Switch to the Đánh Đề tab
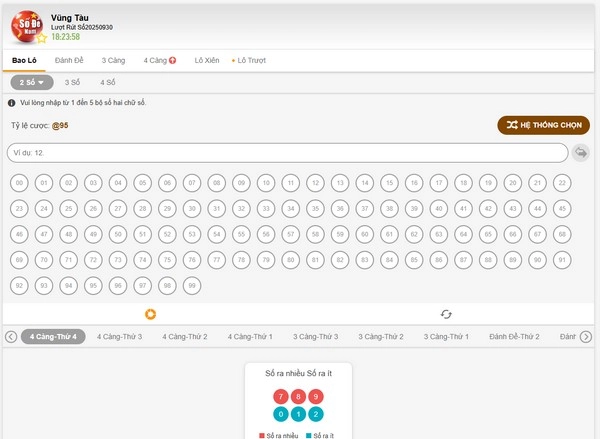Image resolution: width=600 pixels, height=439 pixels. (x=70, y=61)
